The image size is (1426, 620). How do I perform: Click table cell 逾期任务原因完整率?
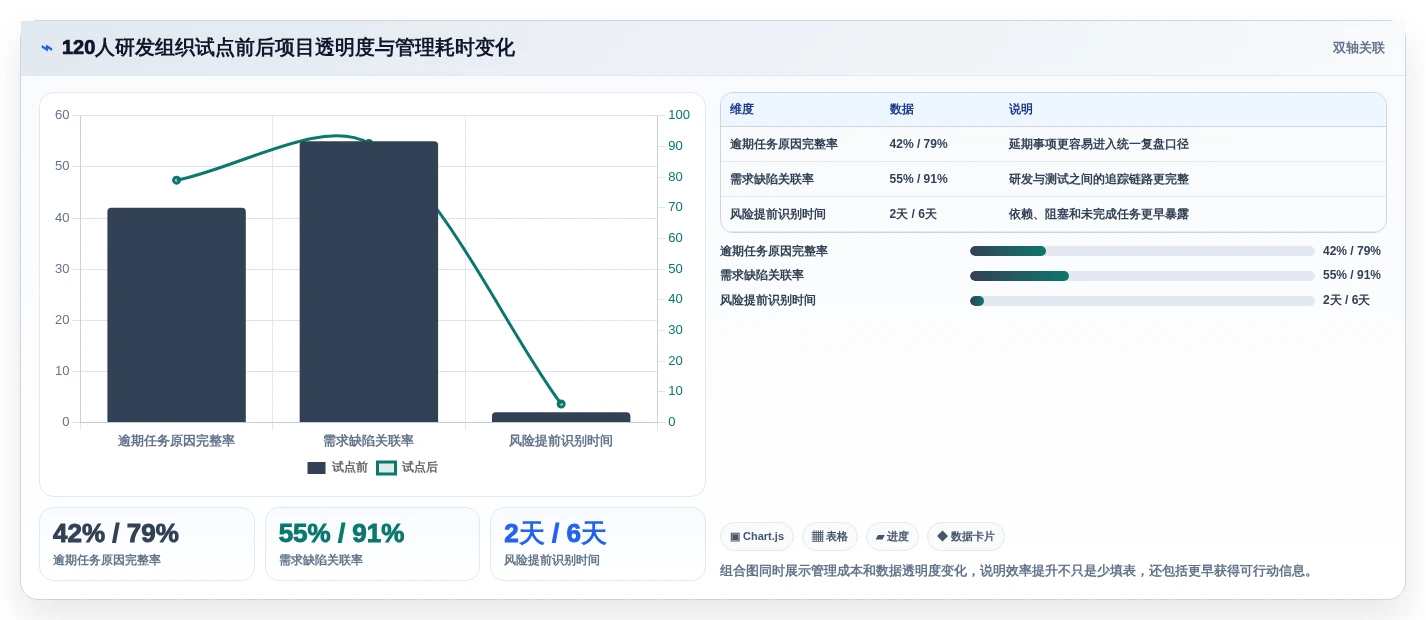click(x=784, y=144)
